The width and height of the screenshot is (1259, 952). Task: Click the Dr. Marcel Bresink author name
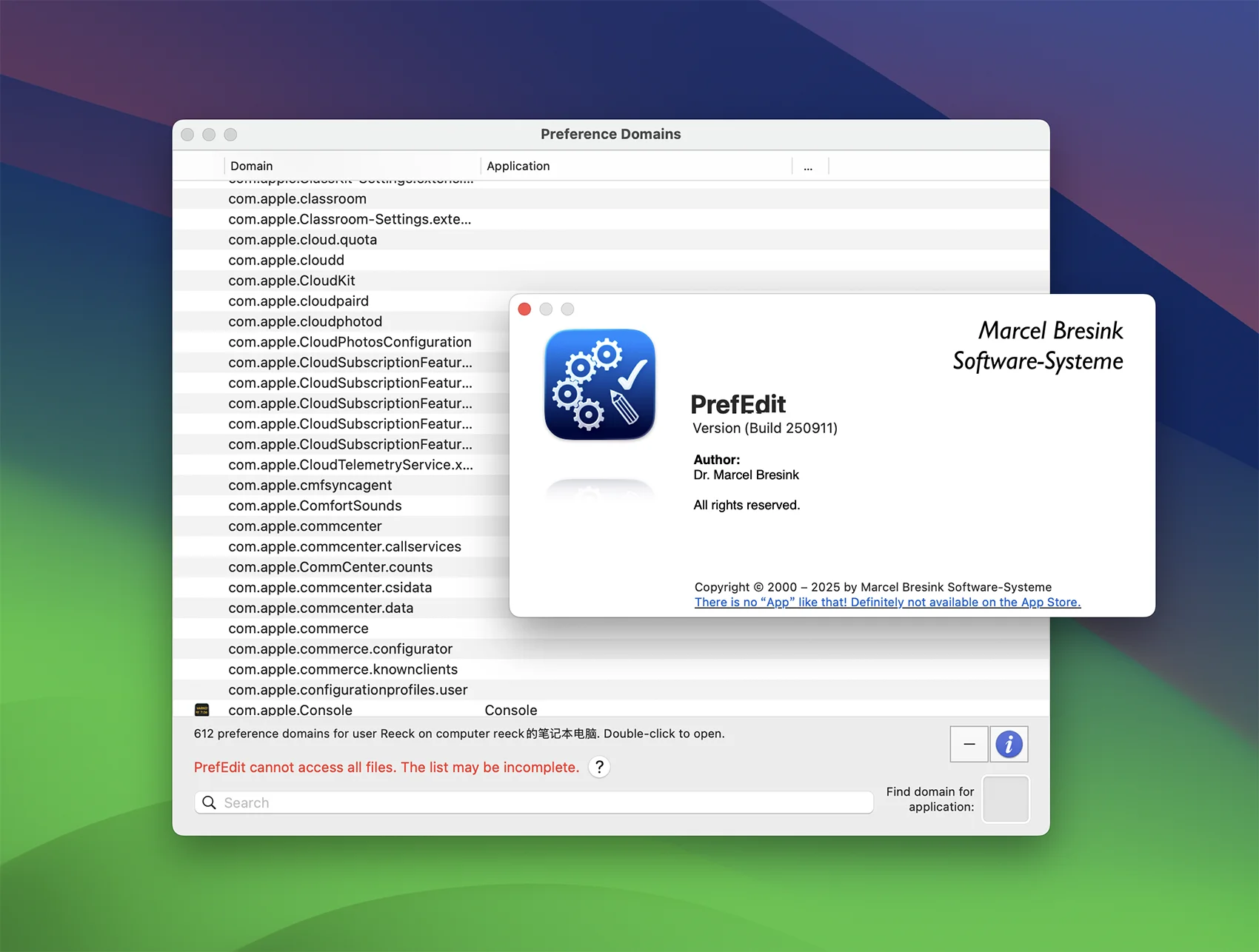[x=746, y=475]
